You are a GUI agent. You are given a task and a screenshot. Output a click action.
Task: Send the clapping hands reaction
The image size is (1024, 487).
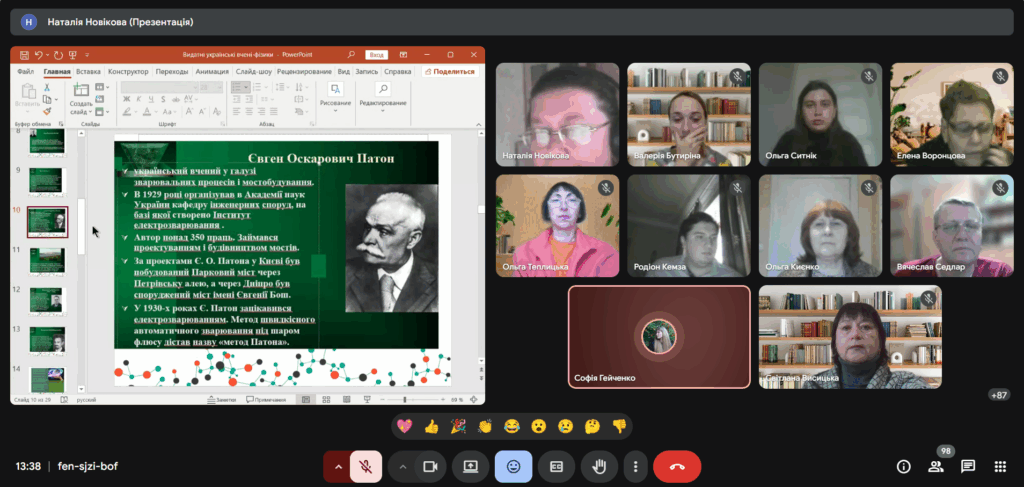pos(485,426)
